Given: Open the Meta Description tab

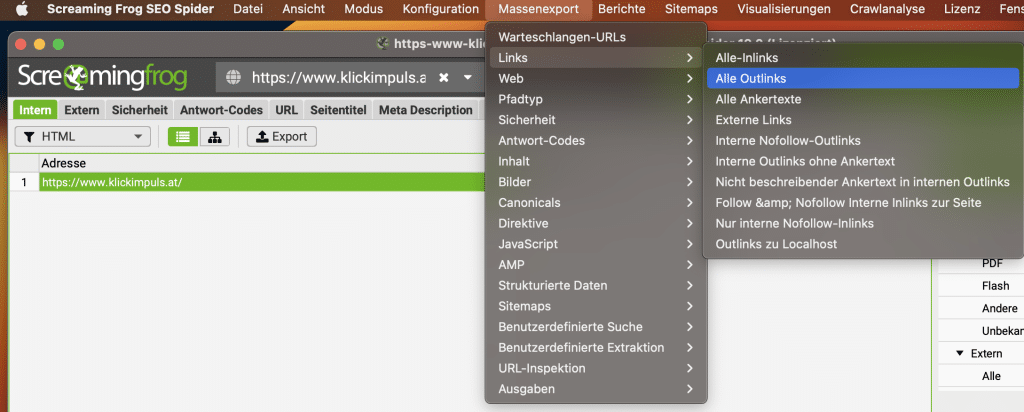Looking at the screenshot, I should coord(425,110).
